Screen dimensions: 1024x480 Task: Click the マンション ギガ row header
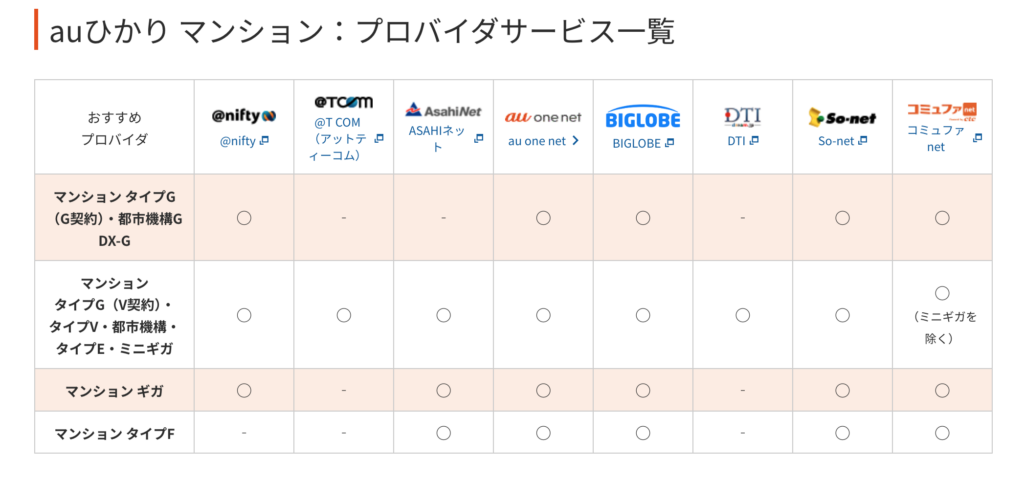114,390
